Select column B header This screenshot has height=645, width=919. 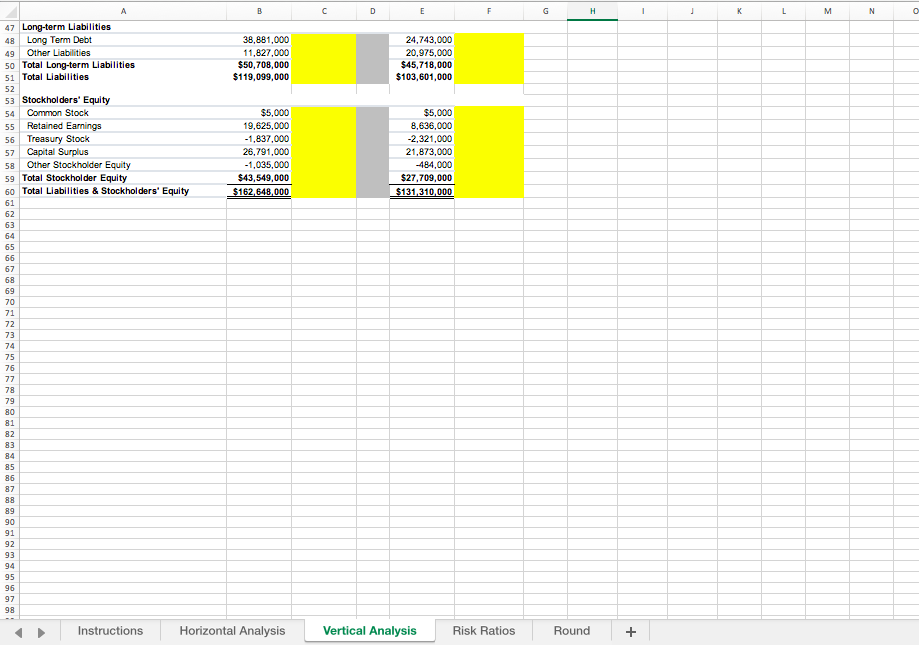[259, 9]
